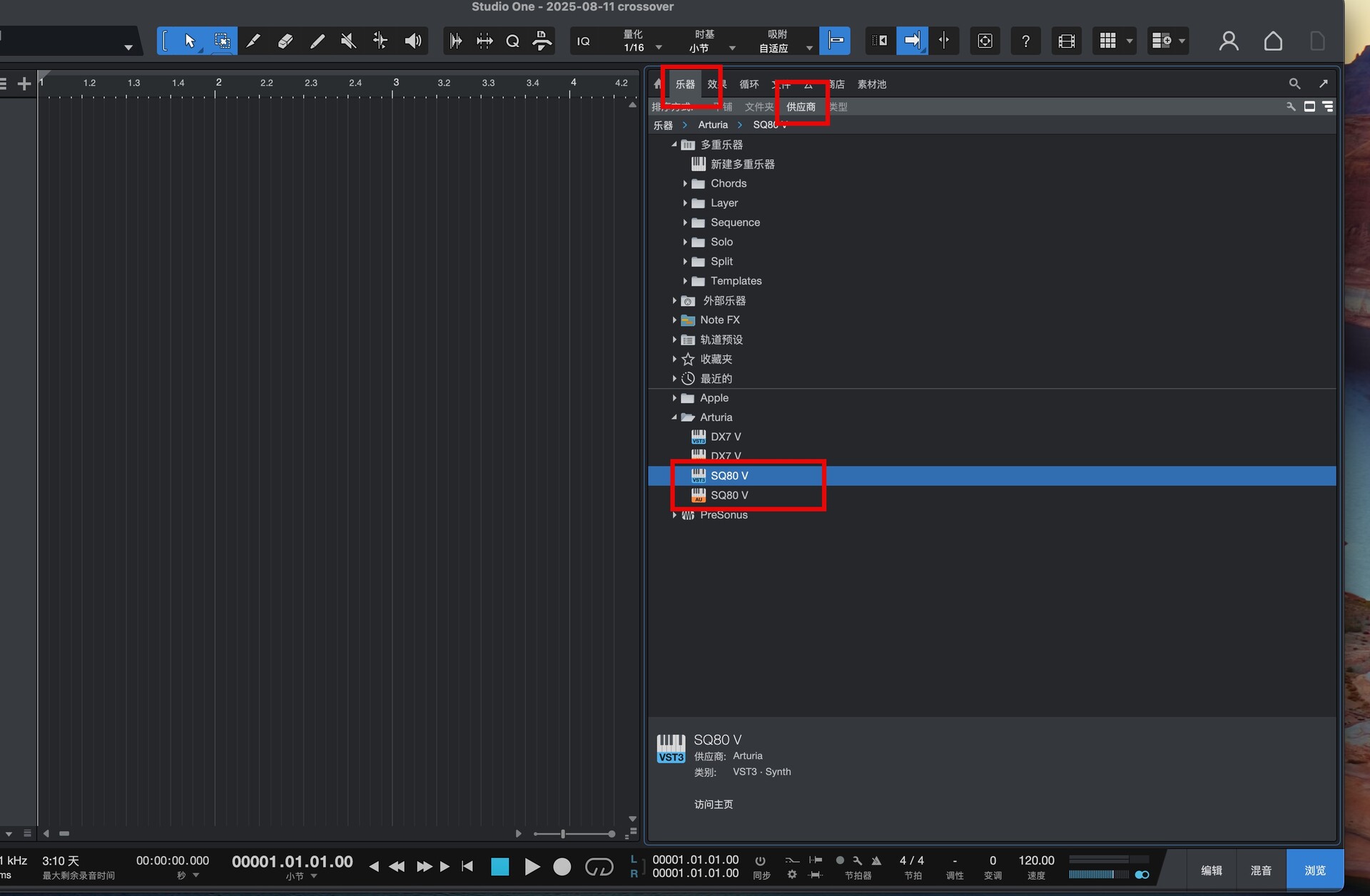
Task: Collapse the Arturia vendor folder
Action: click(x=674, y=417)
